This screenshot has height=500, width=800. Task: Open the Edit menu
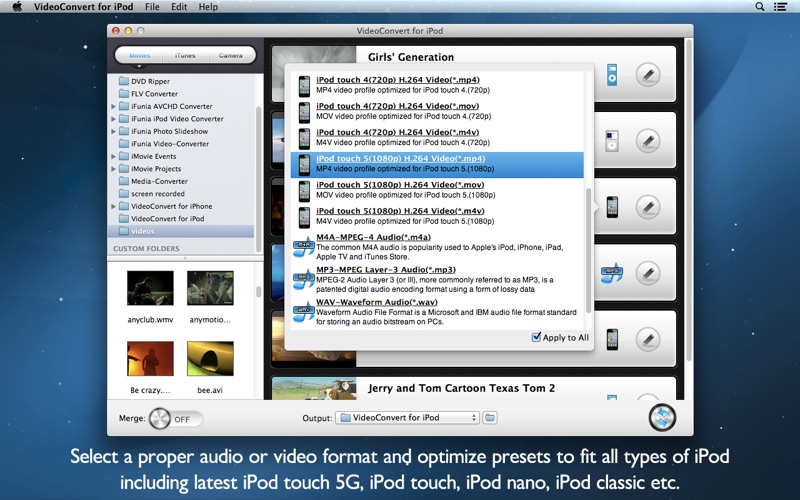click(x=179, y=7)
